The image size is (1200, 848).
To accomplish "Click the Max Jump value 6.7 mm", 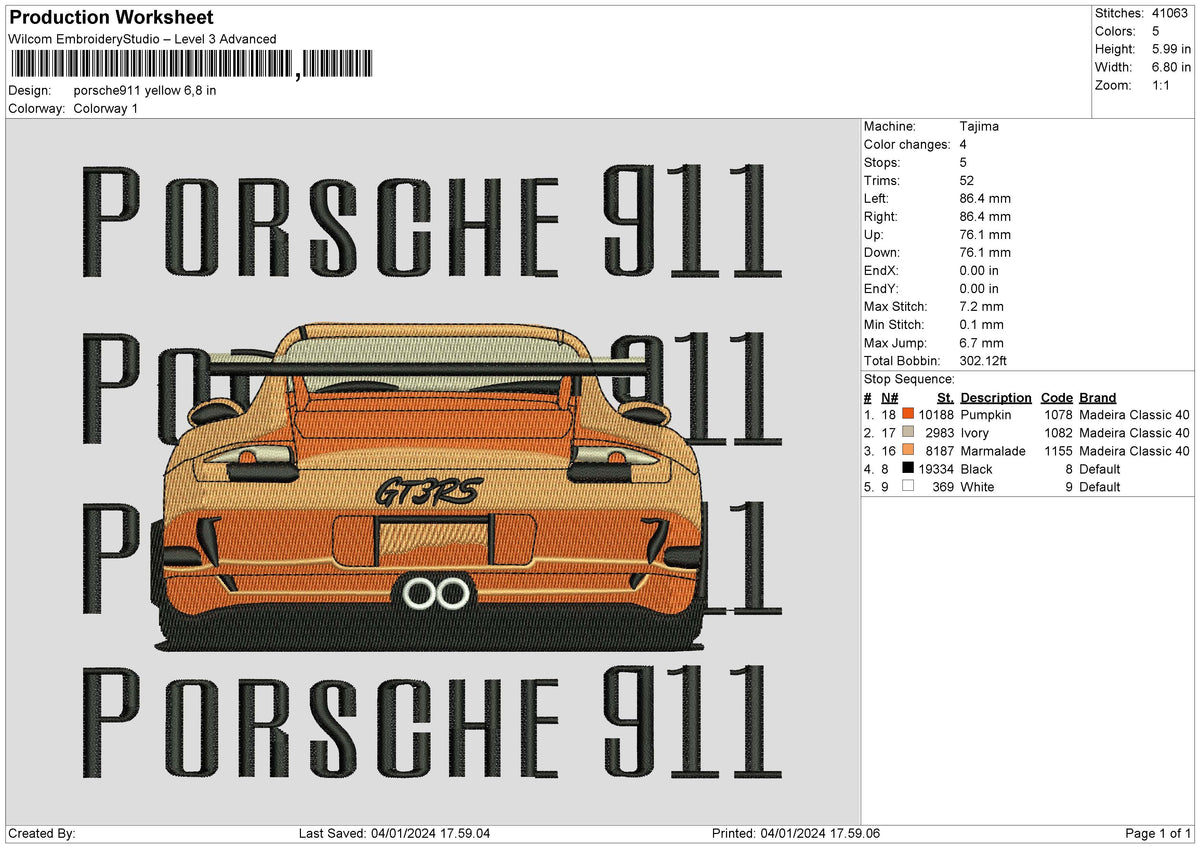I will coord(981,342).
